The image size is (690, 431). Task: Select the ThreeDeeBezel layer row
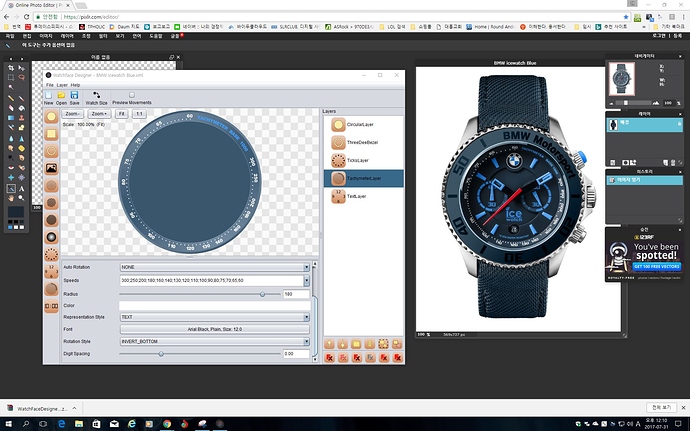coord(363,143)
